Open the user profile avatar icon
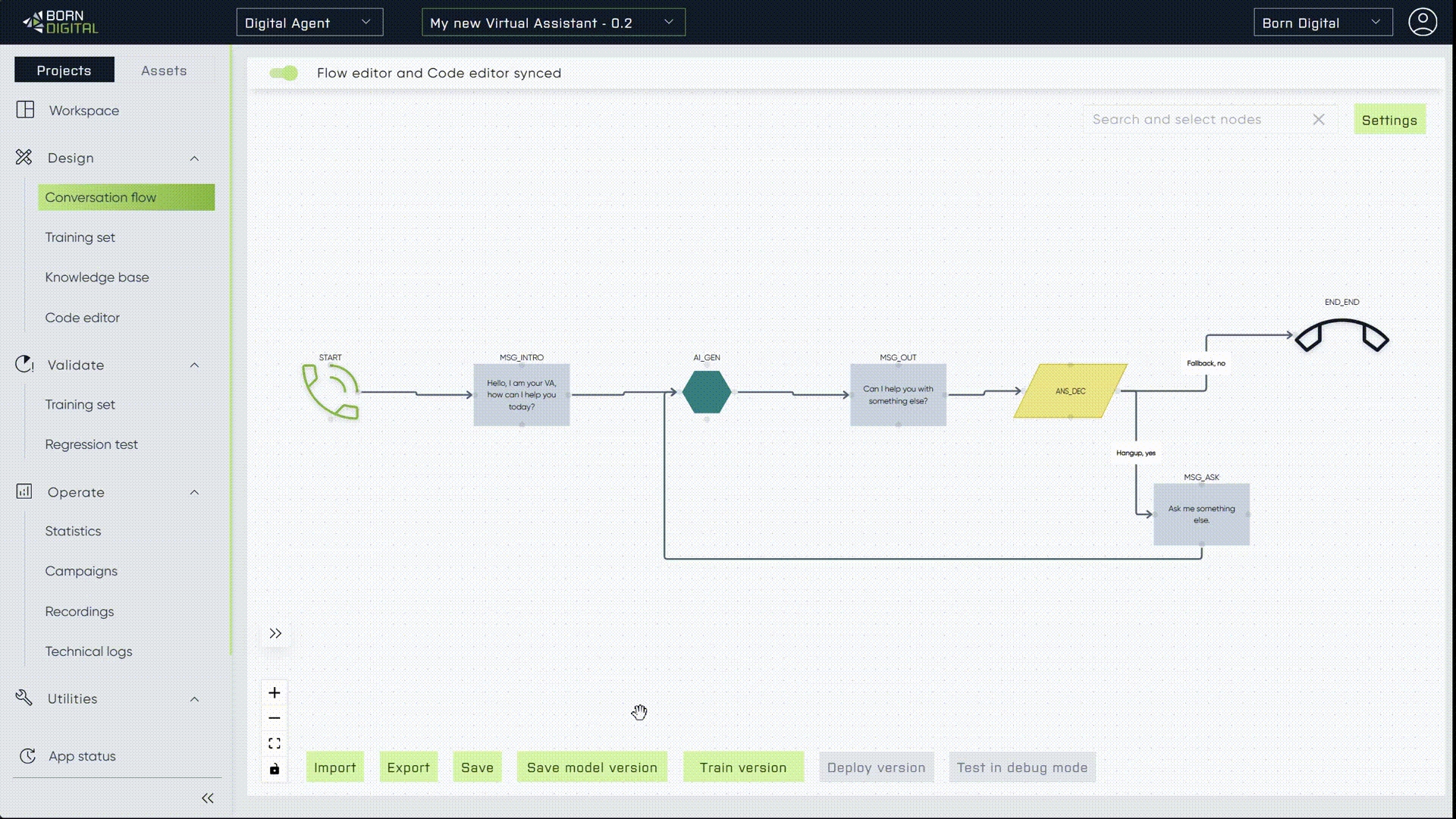1456x819 pixels. (1423, 22)
